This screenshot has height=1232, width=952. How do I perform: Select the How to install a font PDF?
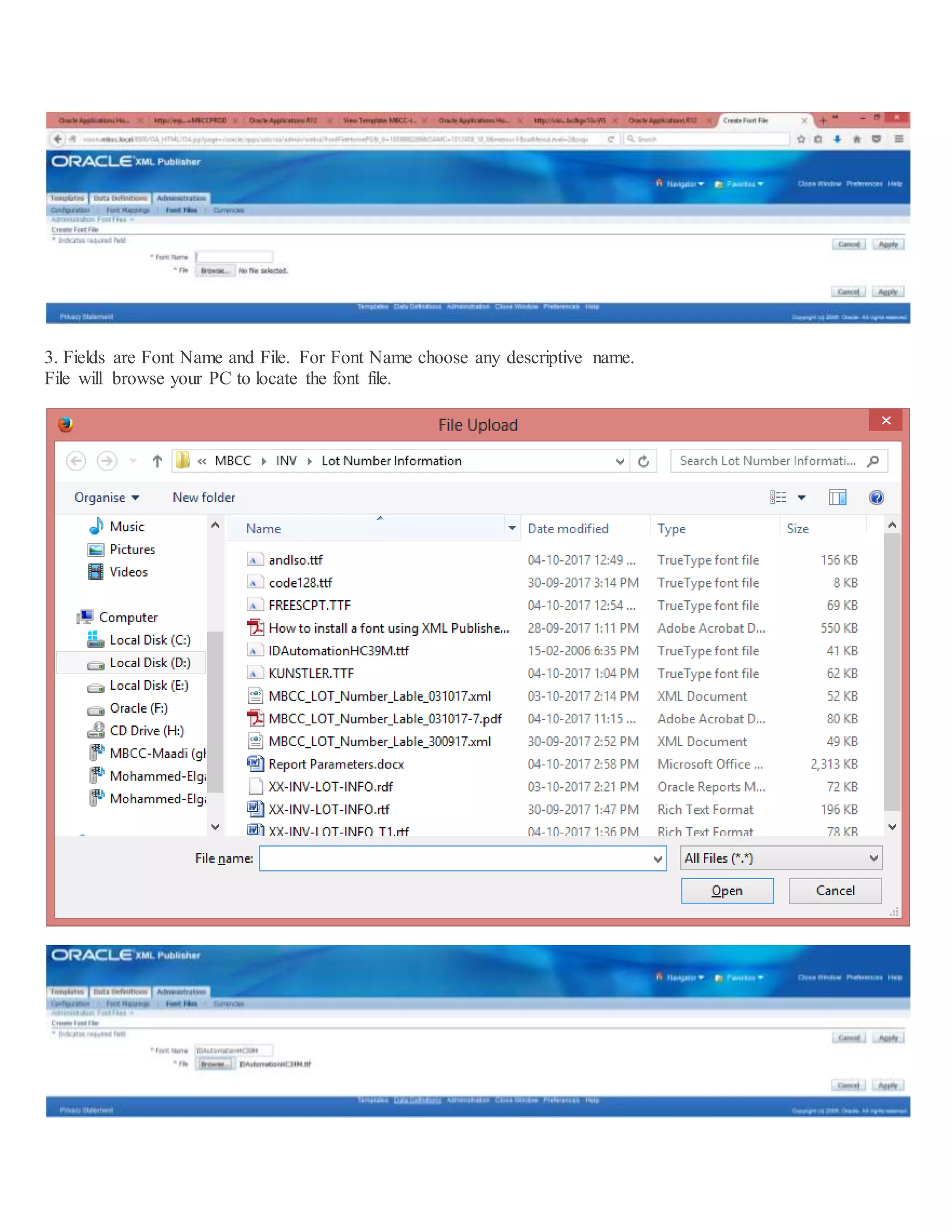(x=389, y=628)
